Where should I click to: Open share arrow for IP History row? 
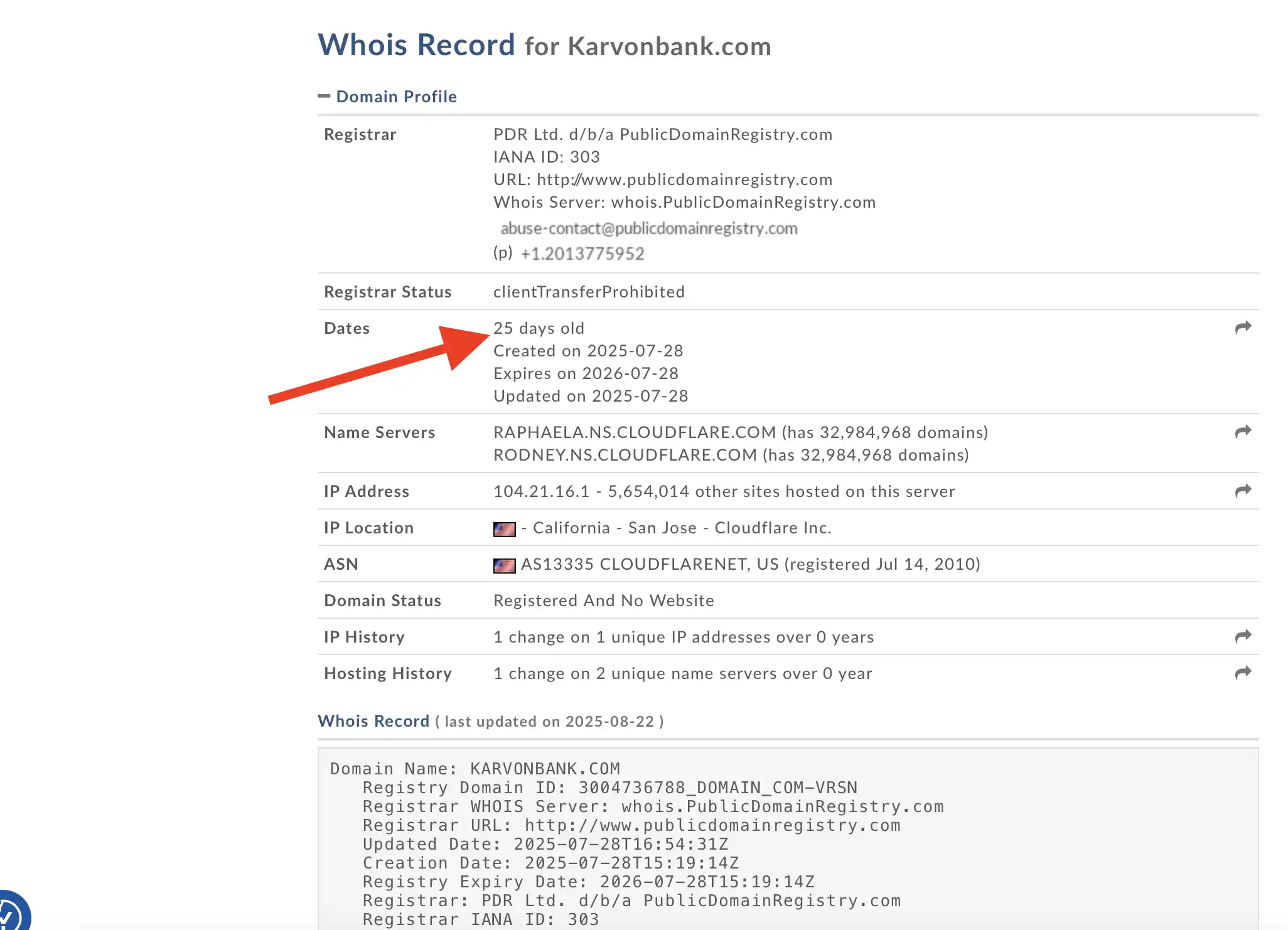click(1243, 636)
